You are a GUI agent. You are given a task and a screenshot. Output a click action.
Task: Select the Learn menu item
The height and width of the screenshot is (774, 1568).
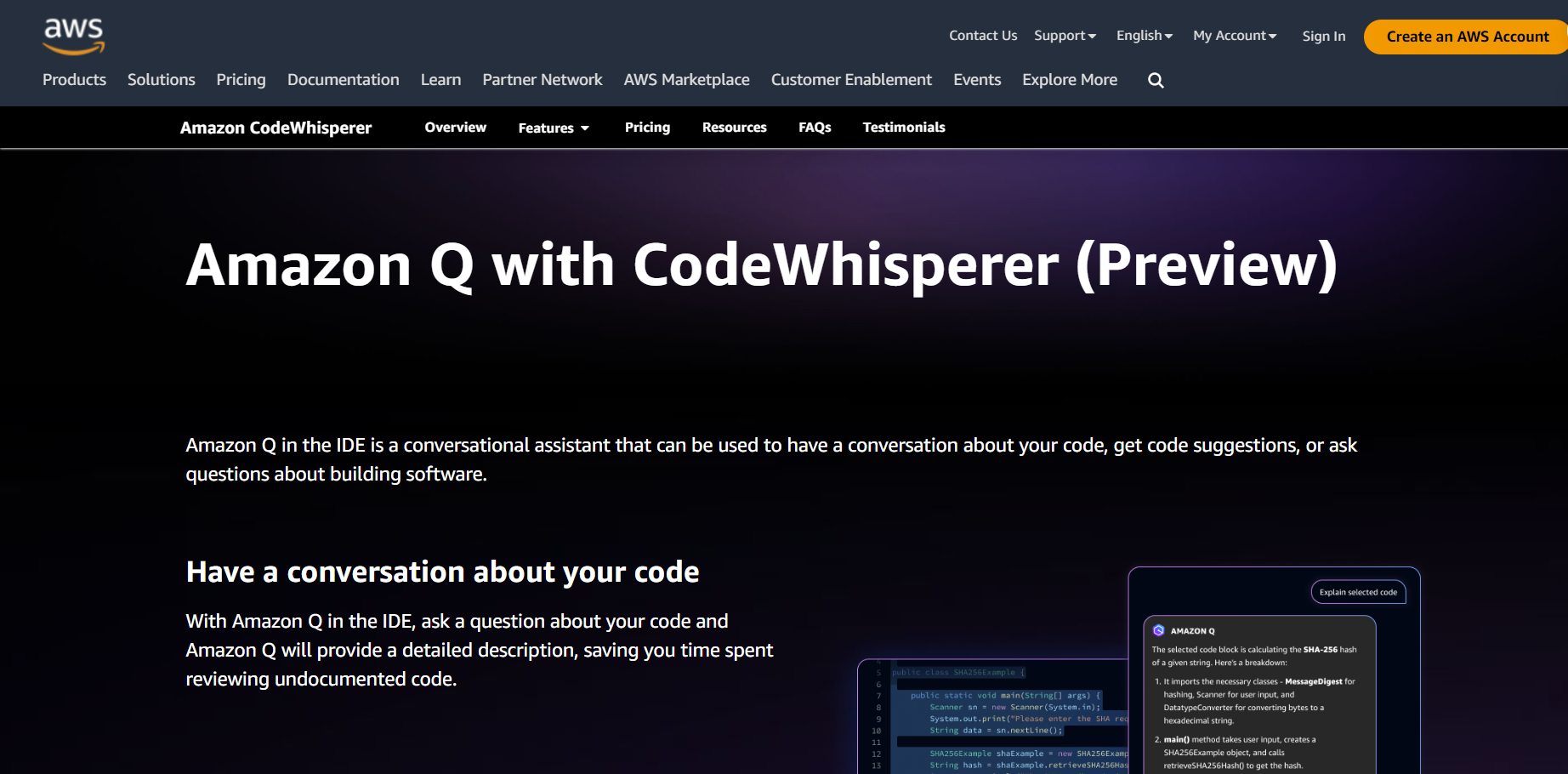(x=441, y=80)
